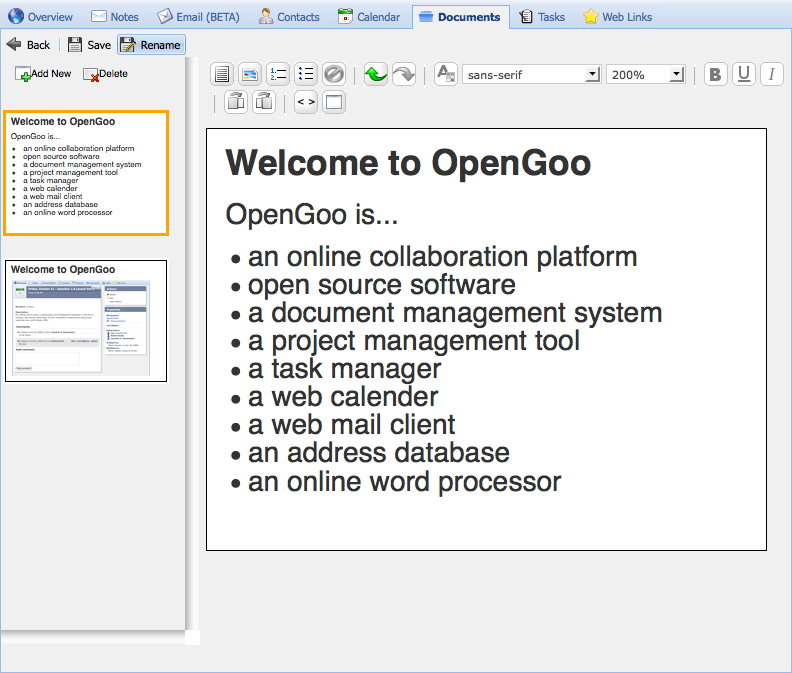Select the second slide thumbnail with screenshot

point(86,320)
